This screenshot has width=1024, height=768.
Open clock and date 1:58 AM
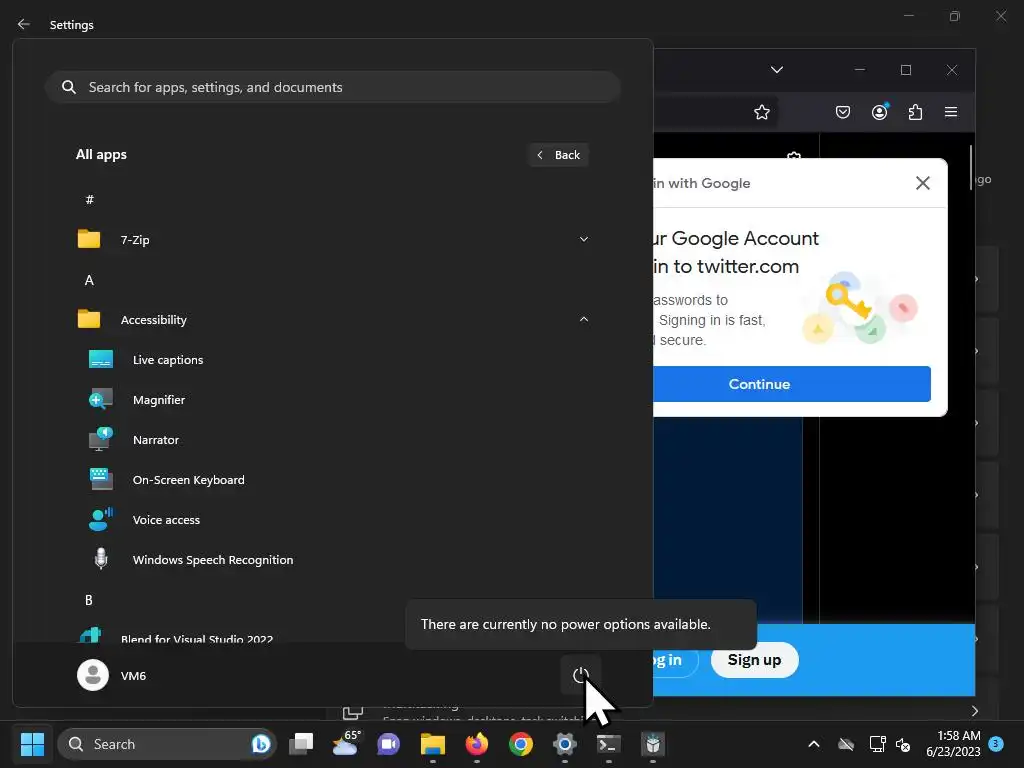pos(953,744)
